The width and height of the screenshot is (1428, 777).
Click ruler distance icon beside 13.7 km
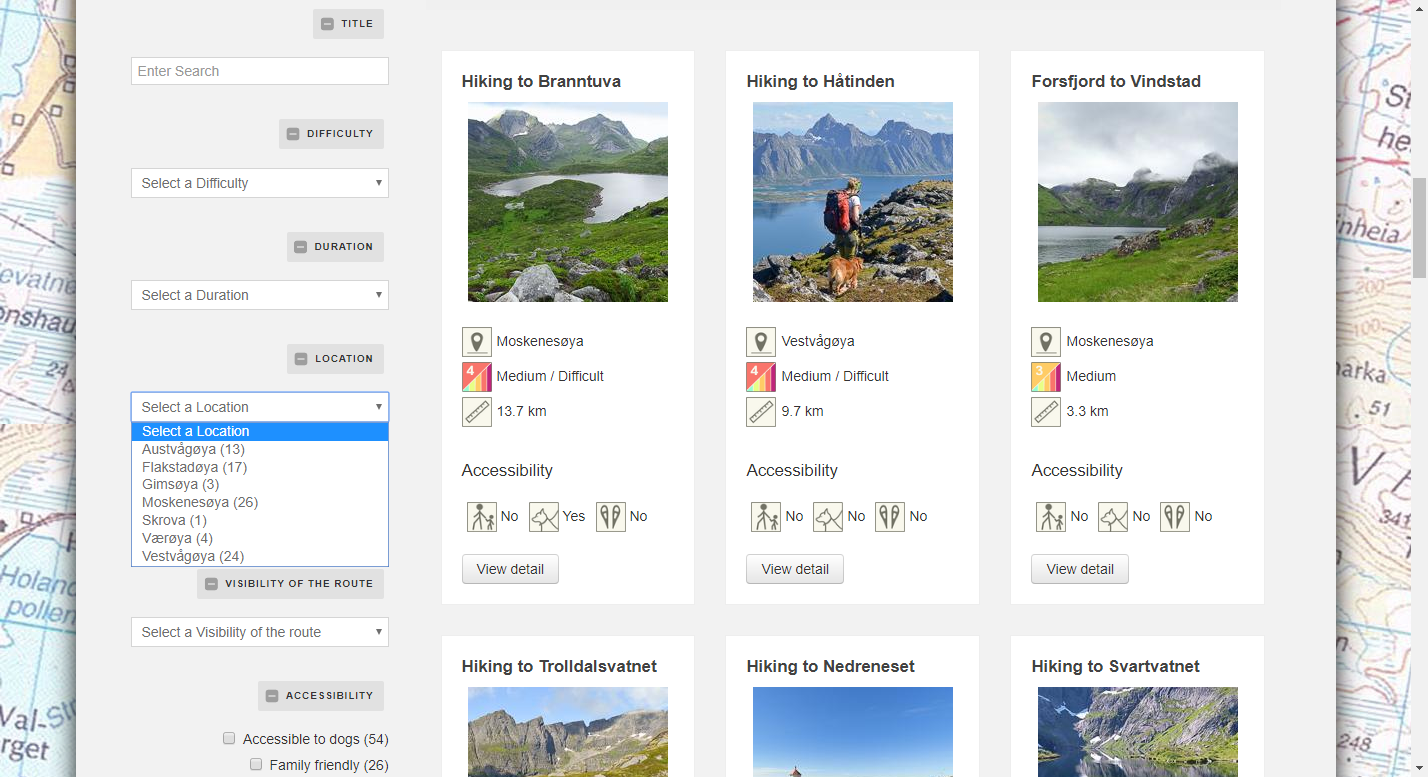tap(477, 412)
